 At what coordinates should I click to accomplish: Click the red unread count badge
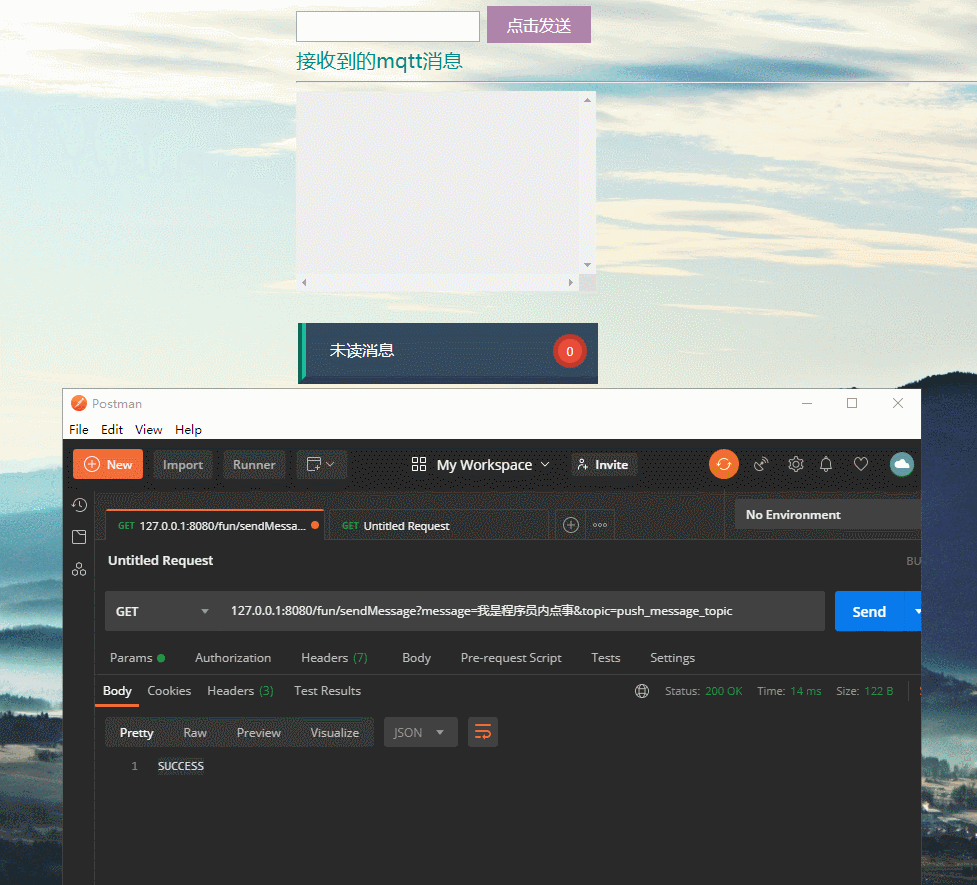tap(570, 351)
